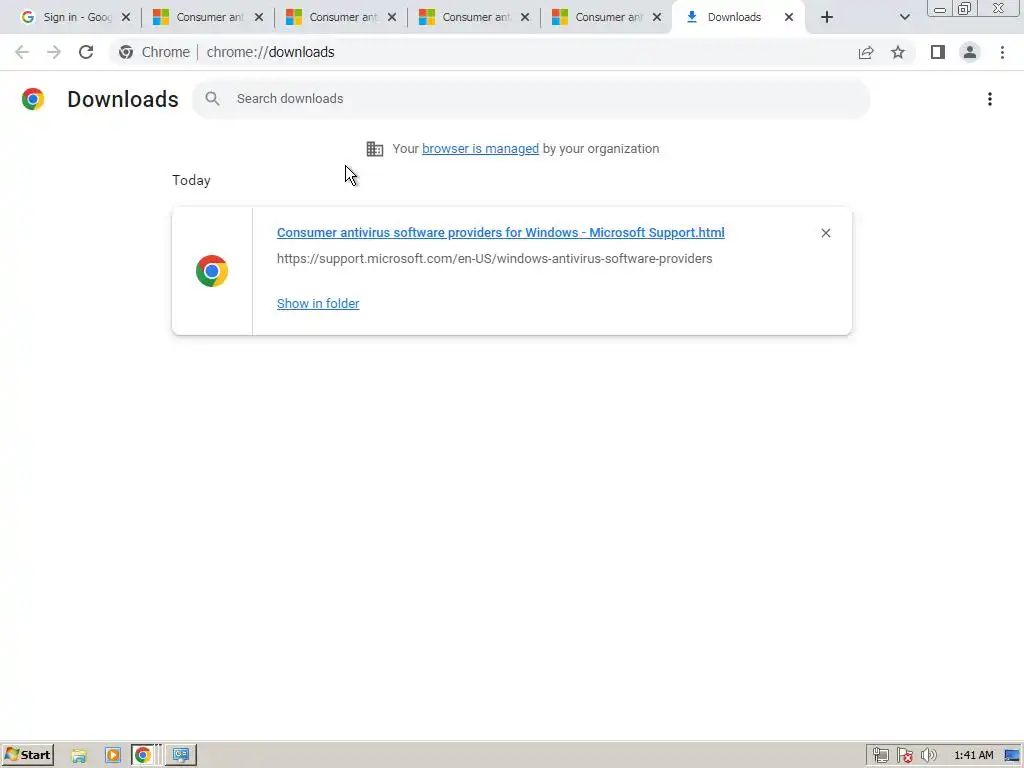Close the Downloads tab

(789, 17)
